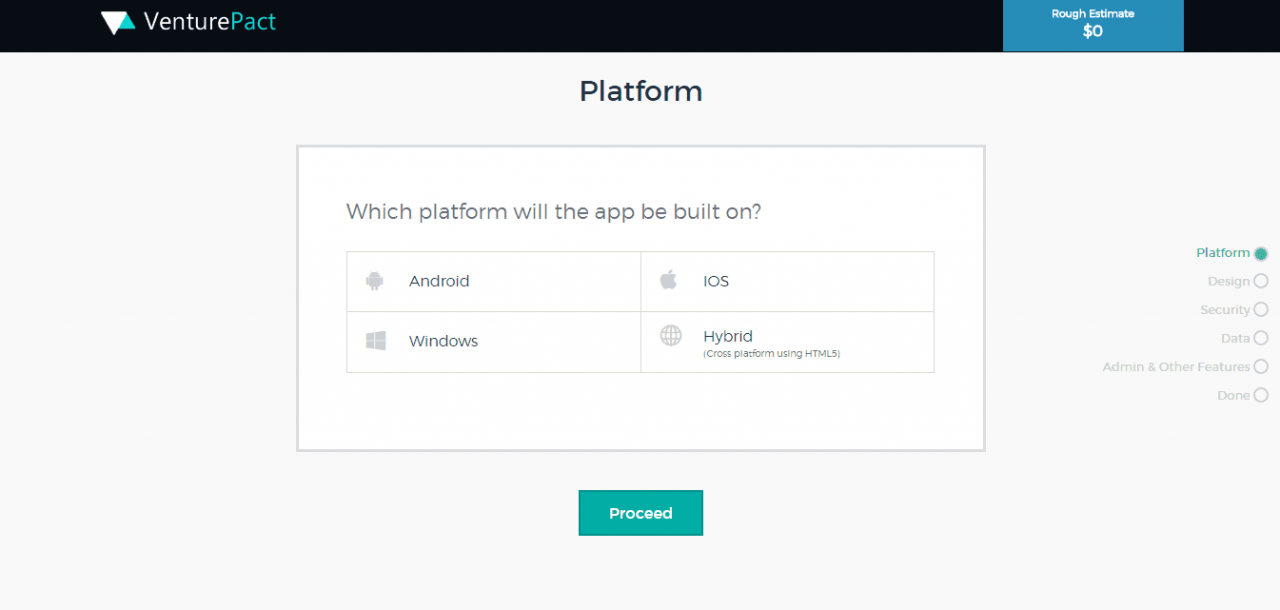Choose the IOS platform label
The height and width of the screenshot is (610, 1280).
(716, 282)
